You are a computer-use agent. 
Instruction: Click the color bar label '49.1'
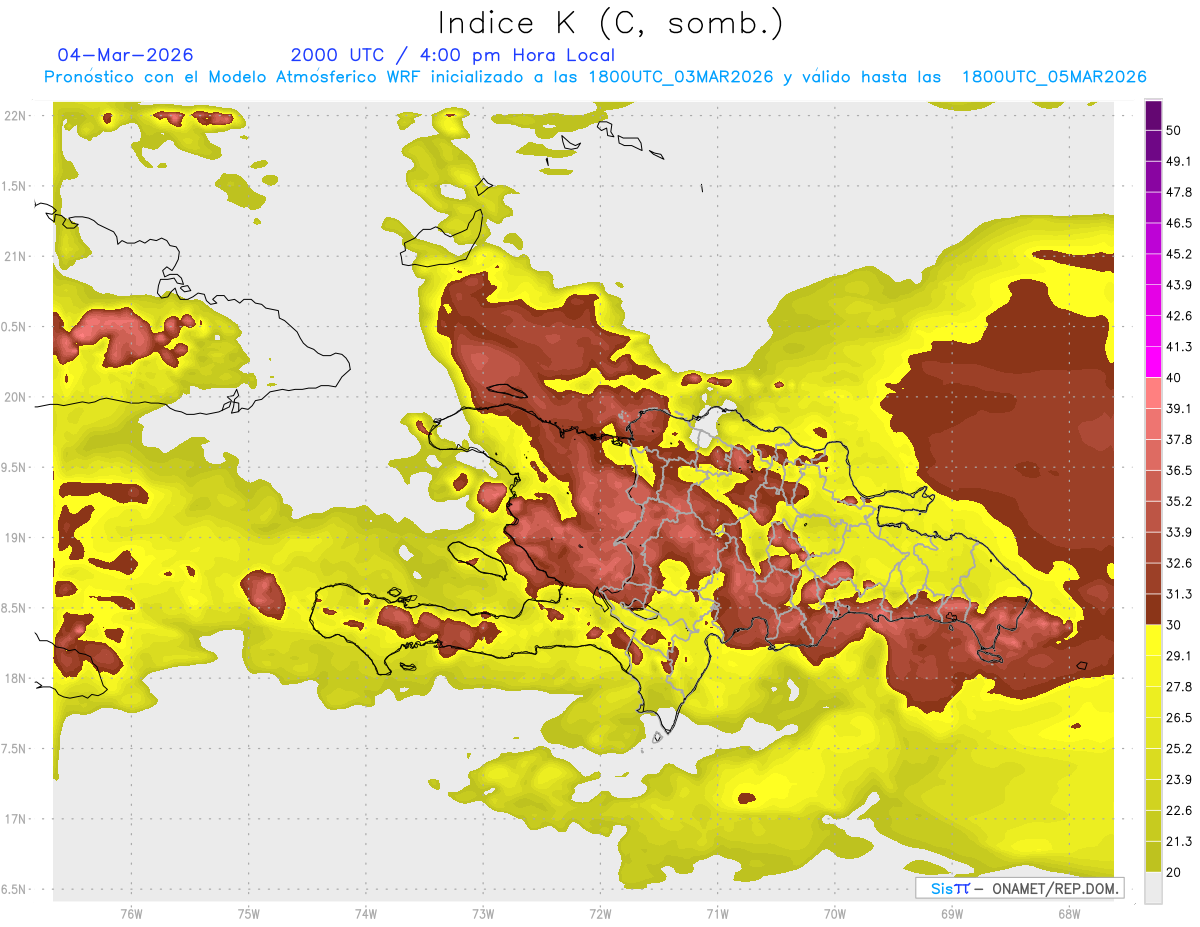tap(1179, 161)
